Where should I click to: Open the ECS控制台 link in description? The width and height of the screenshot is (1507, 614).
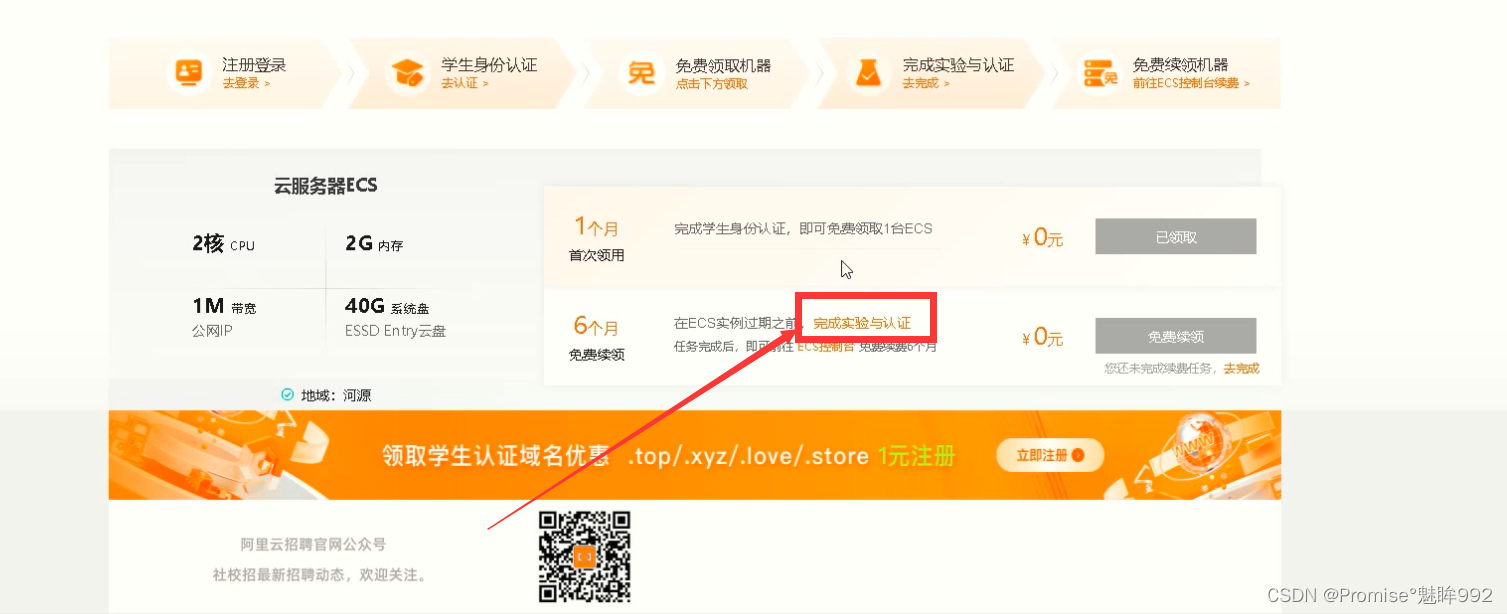pyautogui.click(x=825, y=346)
